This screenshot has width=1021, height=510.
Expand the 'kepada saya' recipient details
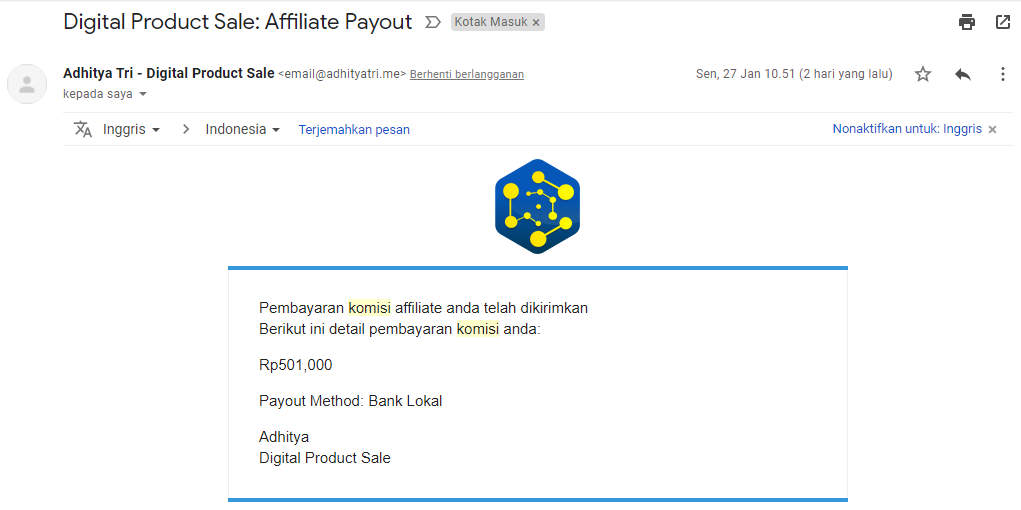click(x=143, y=94)
